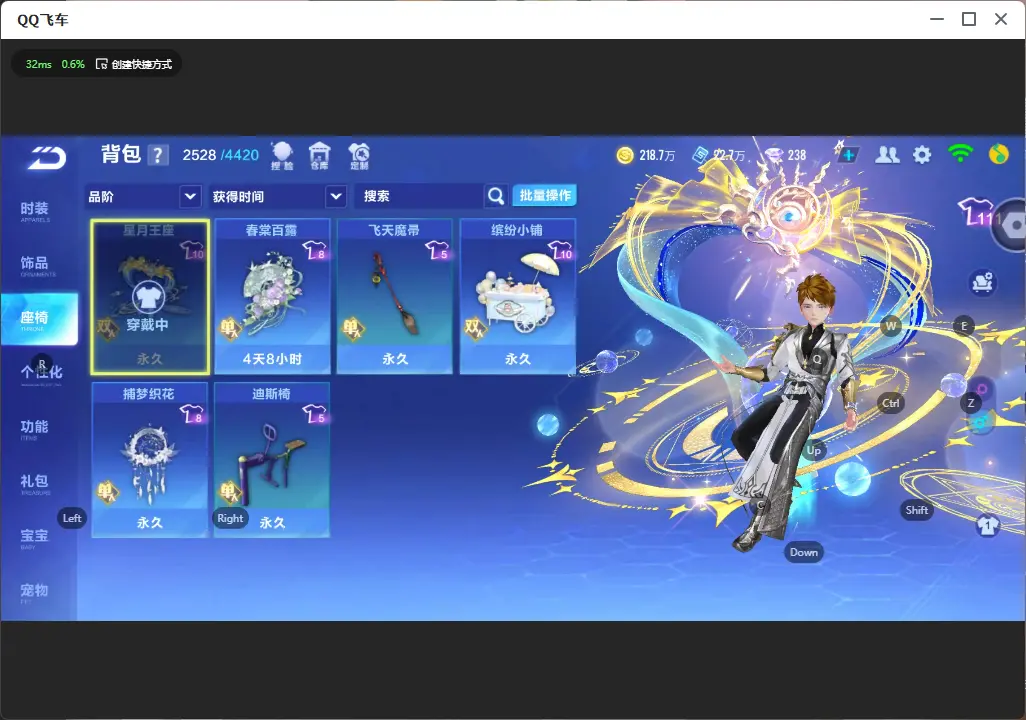Screen dimensions: 1026x720
Task: Select the 捕梦织花 dreamcatcher seat card
Action: (x=150, y=460)
